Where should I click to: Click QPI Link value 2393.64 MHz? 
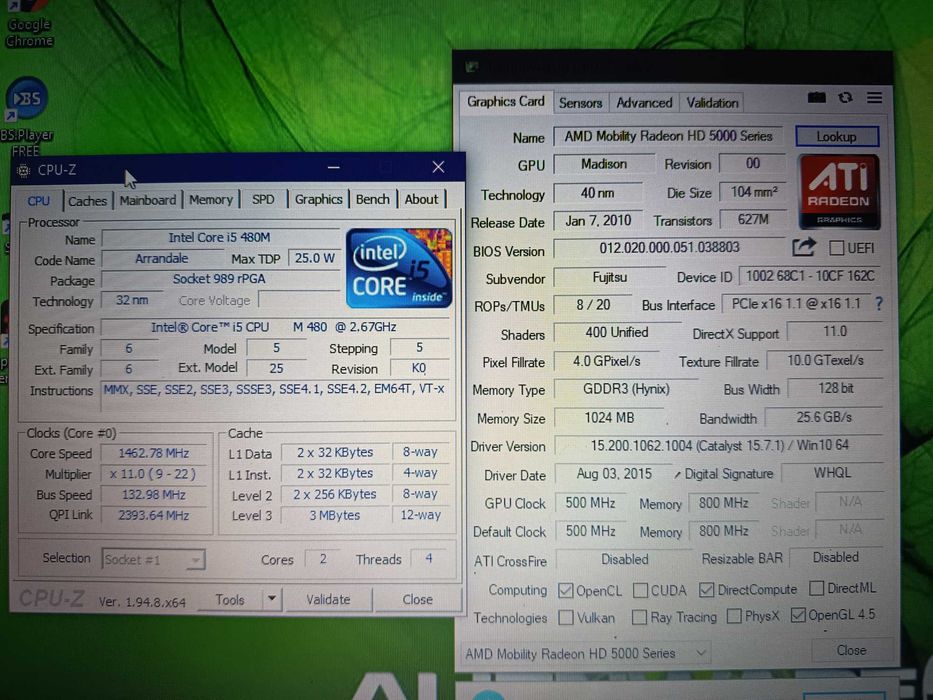coord(154,515)
